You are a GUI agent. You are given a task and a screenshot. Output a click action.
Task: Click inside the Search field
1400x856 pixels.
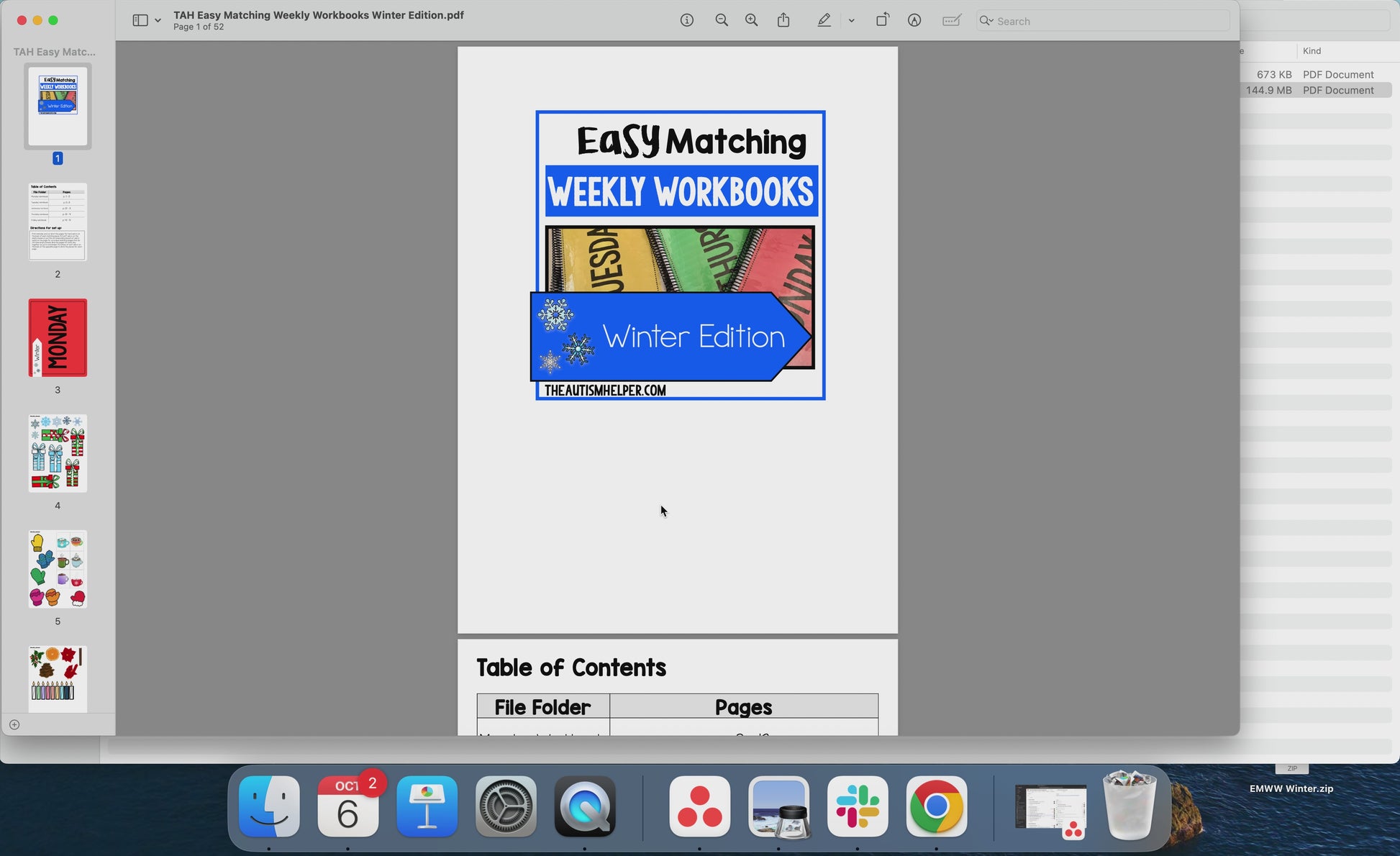1108,21
